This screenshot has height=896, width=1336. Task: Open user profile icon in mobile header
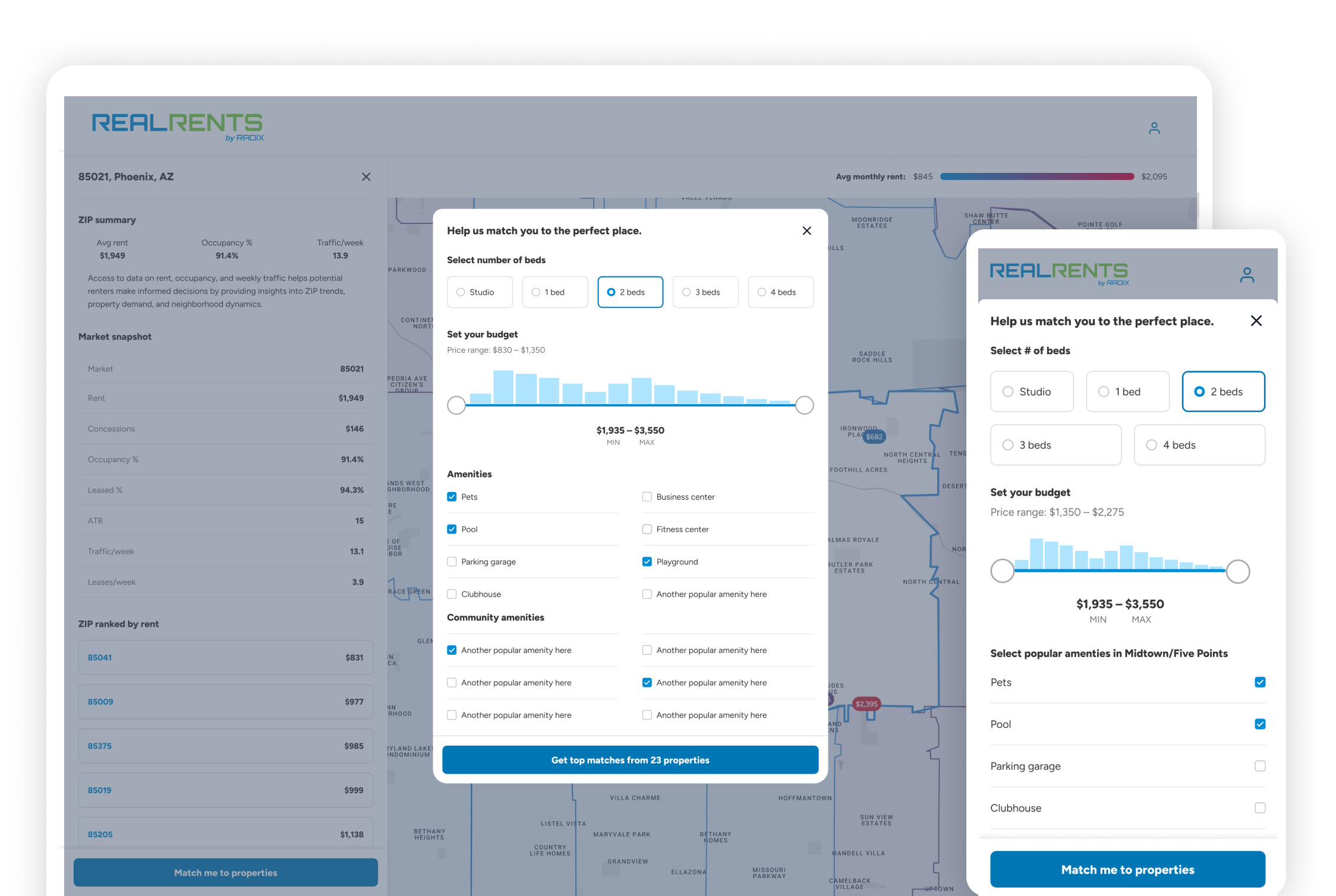pos(1247,275)
